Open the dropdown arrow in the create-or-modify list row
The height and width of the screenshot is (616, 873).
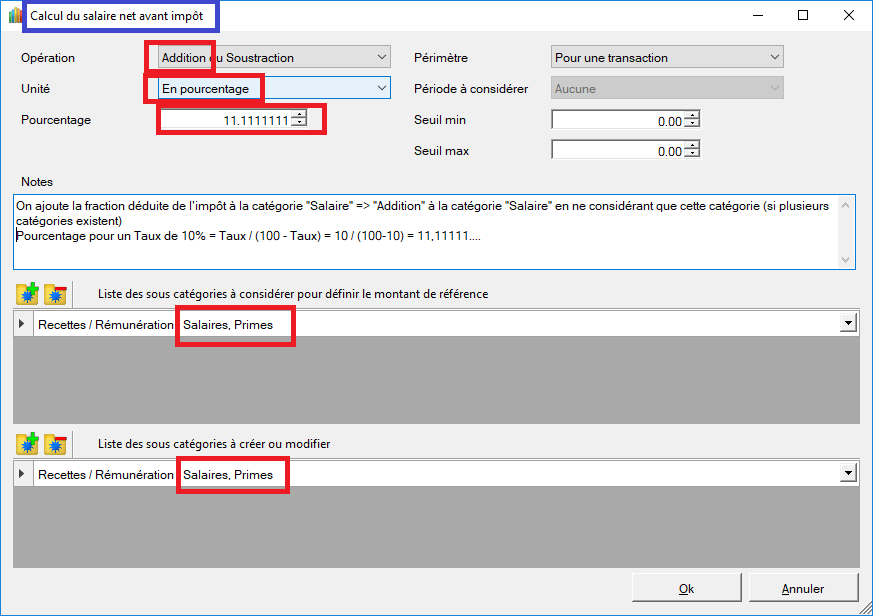click(849, 474)
